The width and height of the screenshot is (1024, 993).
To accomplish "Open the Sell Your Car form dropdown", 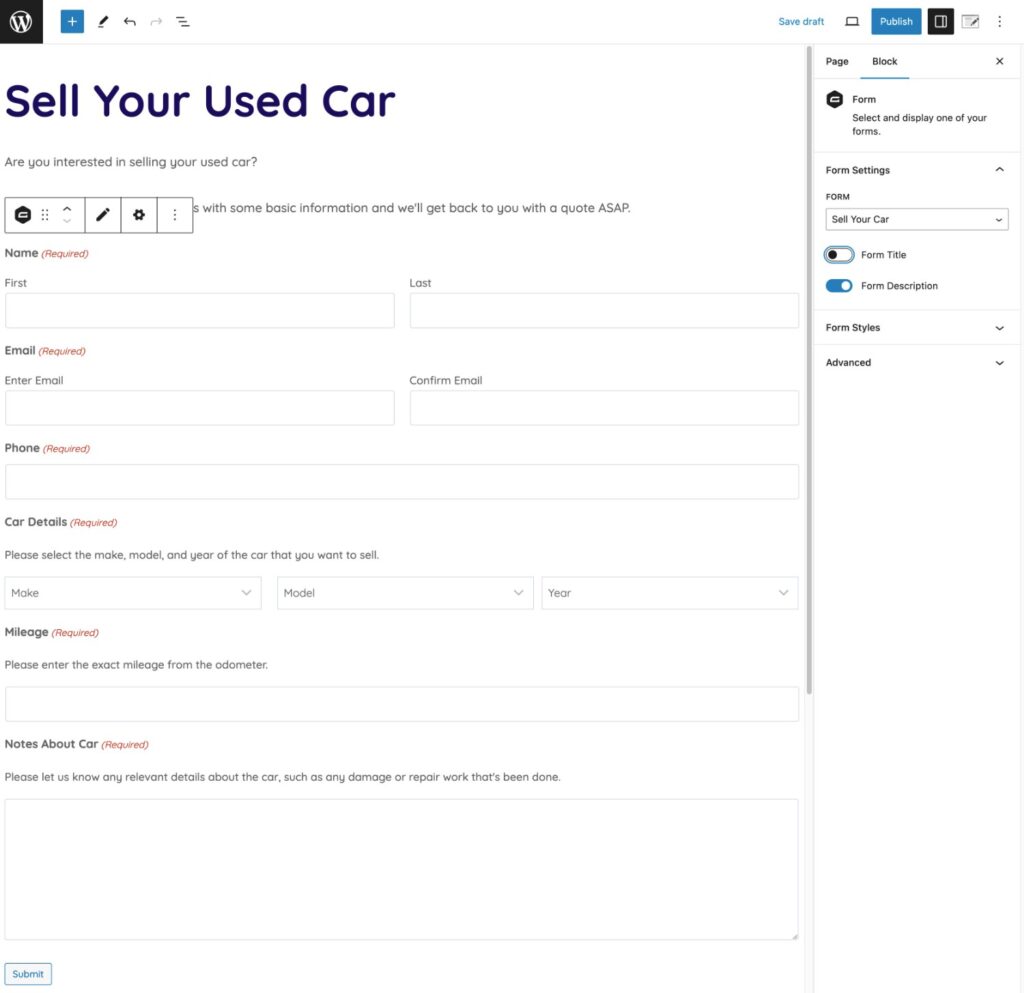I will (x=916, y=219).
